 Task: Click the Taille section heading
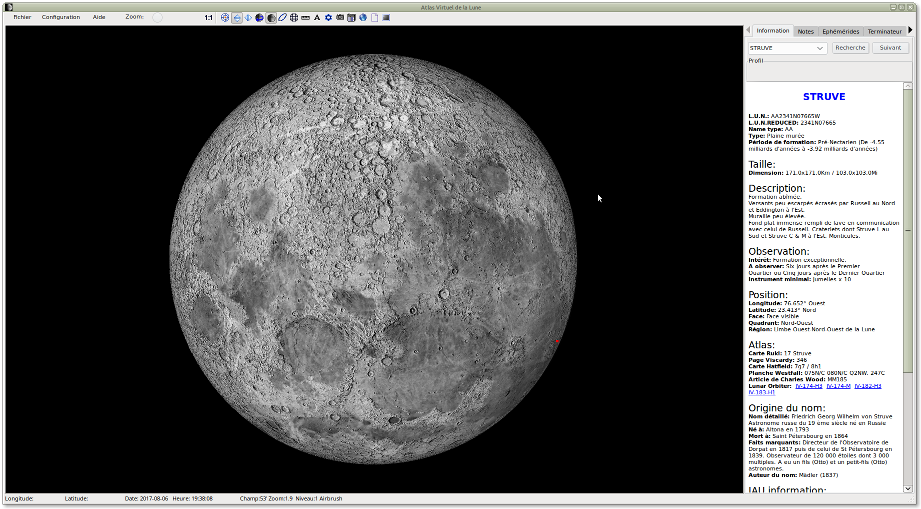click(762, 164)
